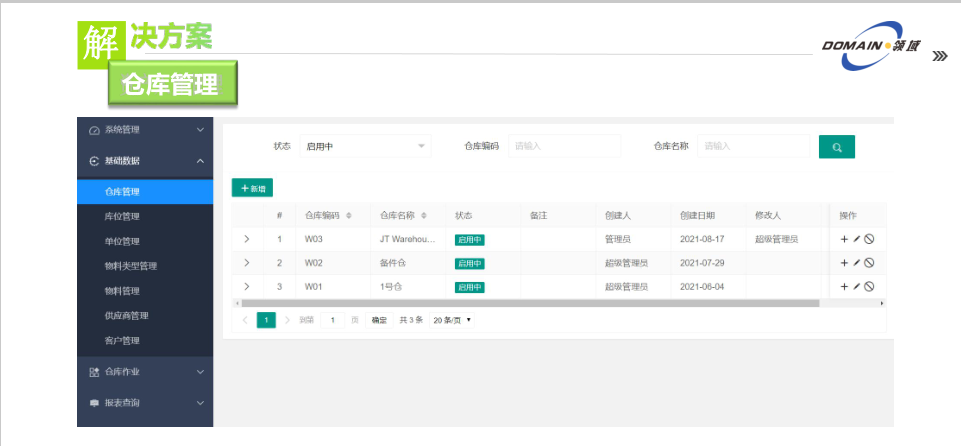The width and height of the screenshot is (961, 446).
Task: Click the edit pencil icon in W02 row
Action: pos(857,263)
